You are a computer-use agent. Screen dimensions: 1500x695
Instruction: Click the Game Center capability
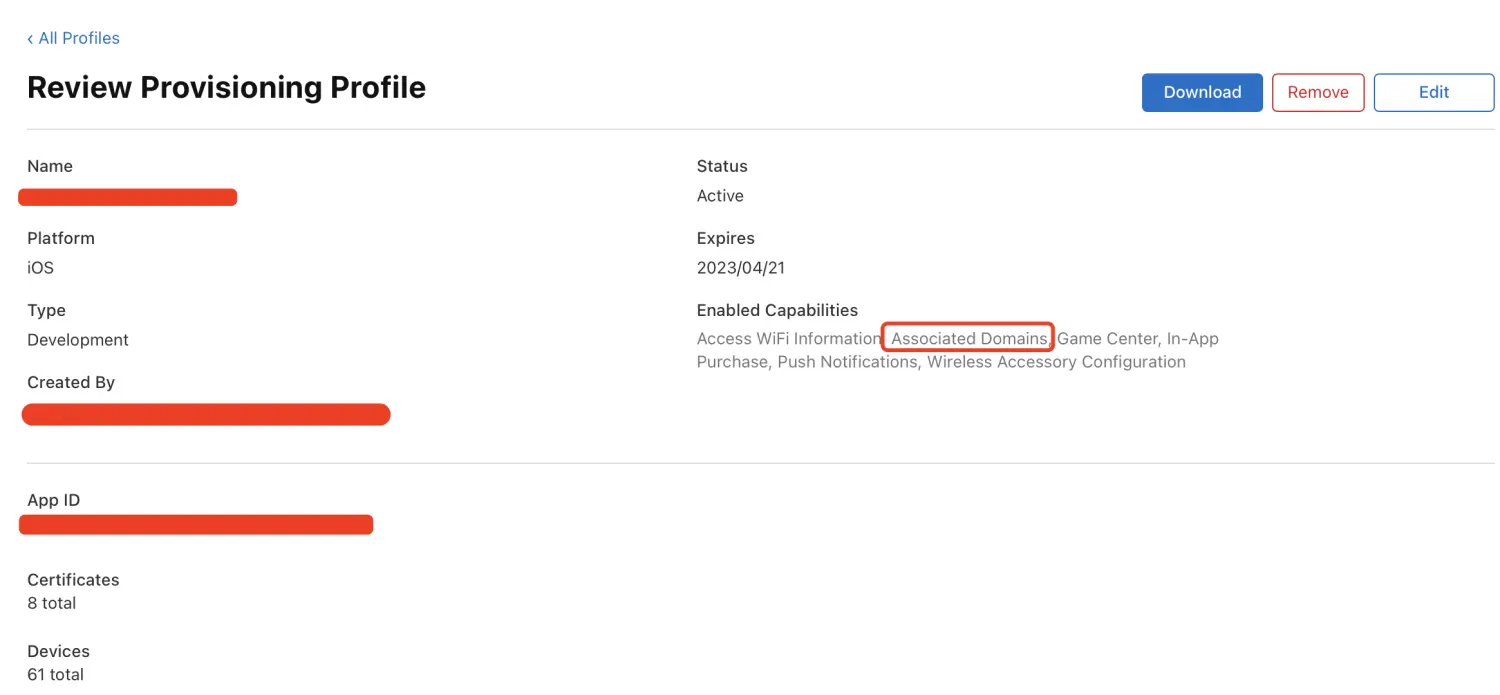pyautogui.click(x=1106, y=338)
